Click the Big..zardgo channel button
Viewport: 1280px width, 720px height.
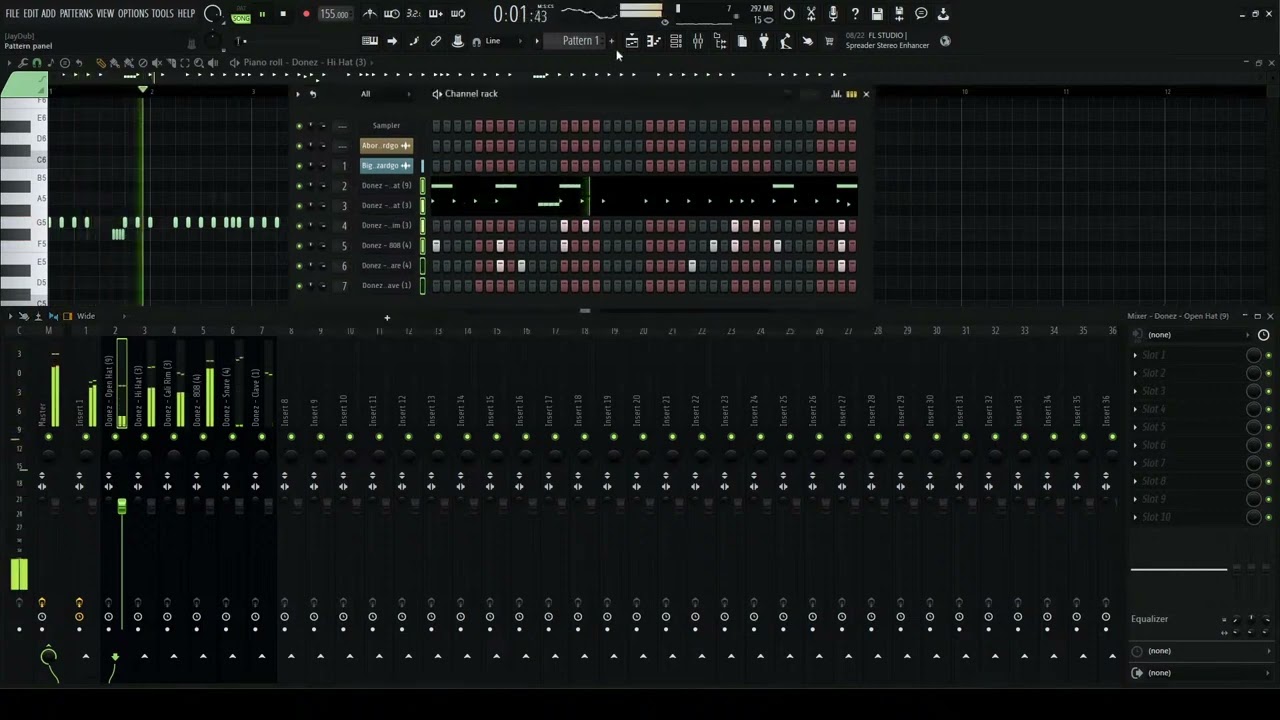coord(386,166)
